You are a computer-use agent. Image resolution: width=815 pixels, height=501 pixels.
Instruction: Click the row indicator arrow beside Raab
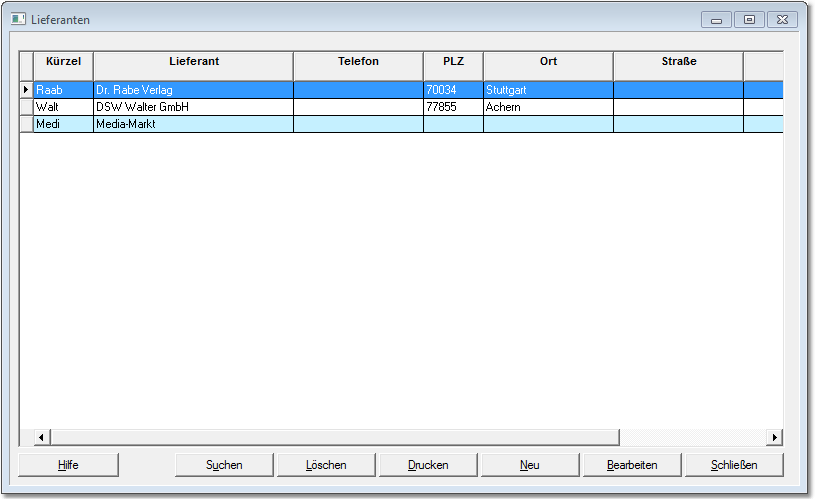coord(26,90)
